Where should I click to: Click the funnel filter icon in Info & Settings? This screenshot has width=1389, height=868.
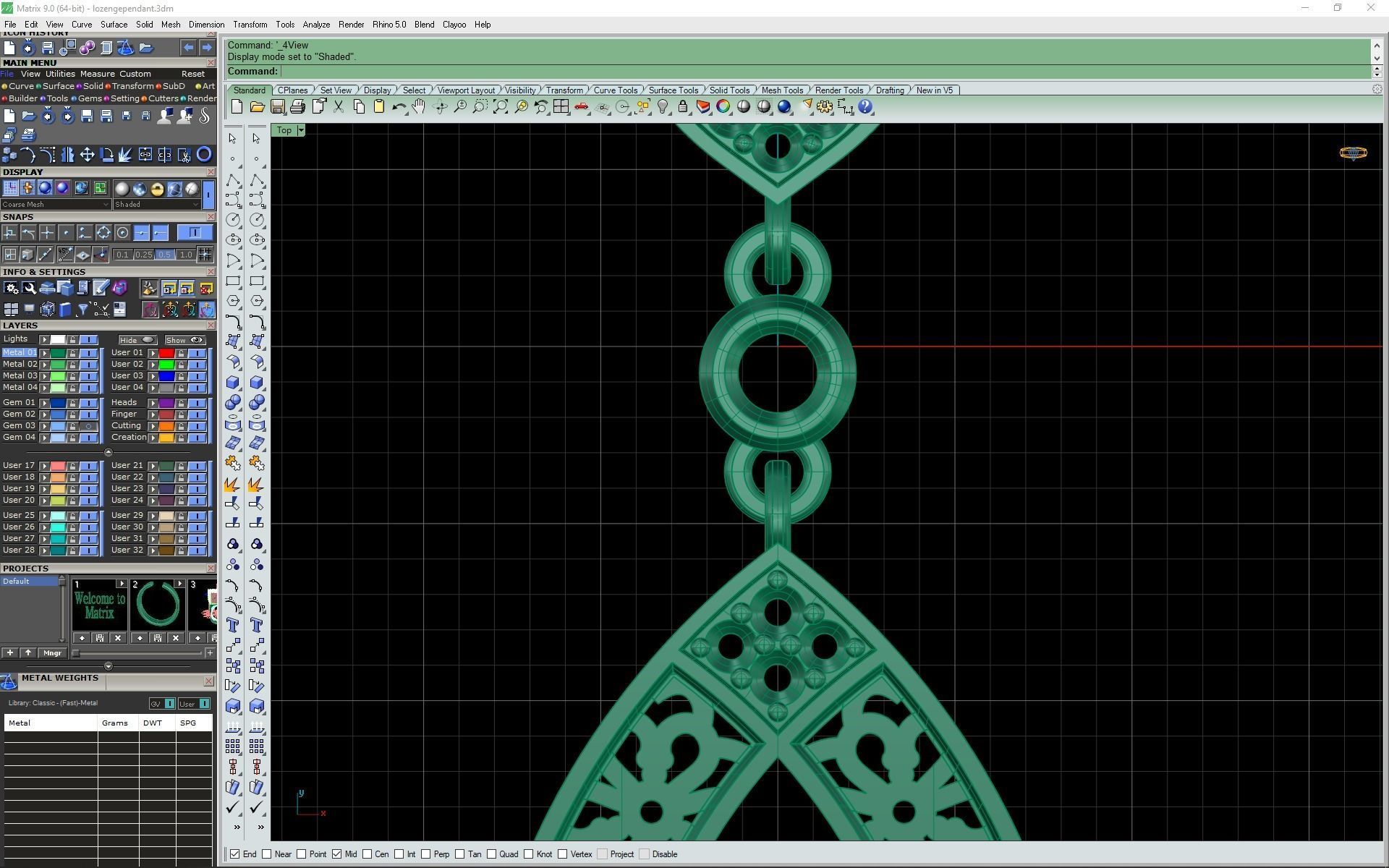click(82, 310)
